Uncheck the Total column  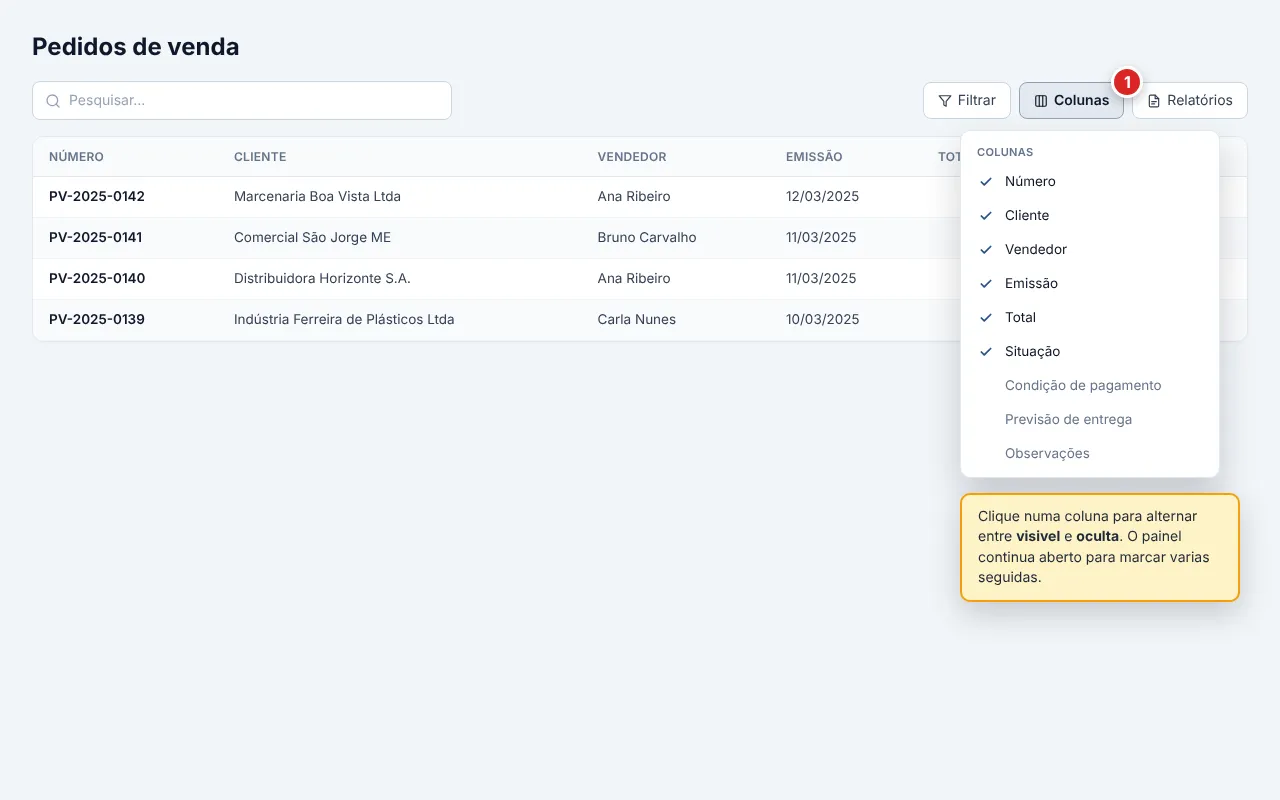tap(1090, 318)
